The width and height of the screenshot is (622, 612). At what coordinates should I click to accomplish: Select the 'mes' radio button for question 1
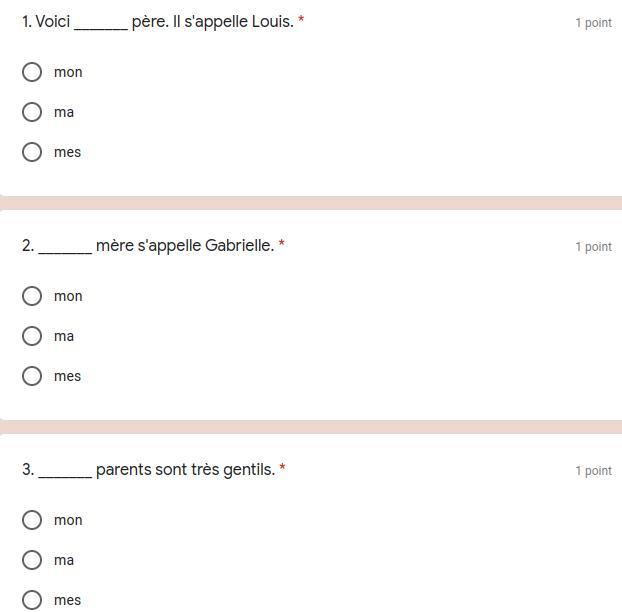pyautogui.click(x=32, y=152)
